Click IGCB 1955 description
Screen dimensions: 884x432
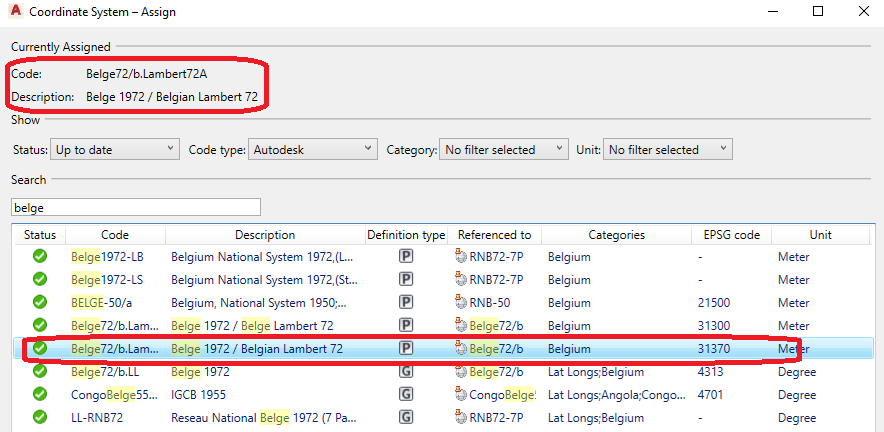pos(198,395)
